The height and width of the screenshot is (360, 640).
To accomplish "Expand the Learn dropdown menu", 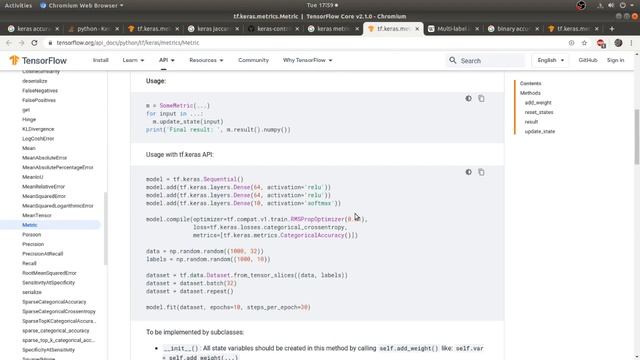I will coord(133,60).
